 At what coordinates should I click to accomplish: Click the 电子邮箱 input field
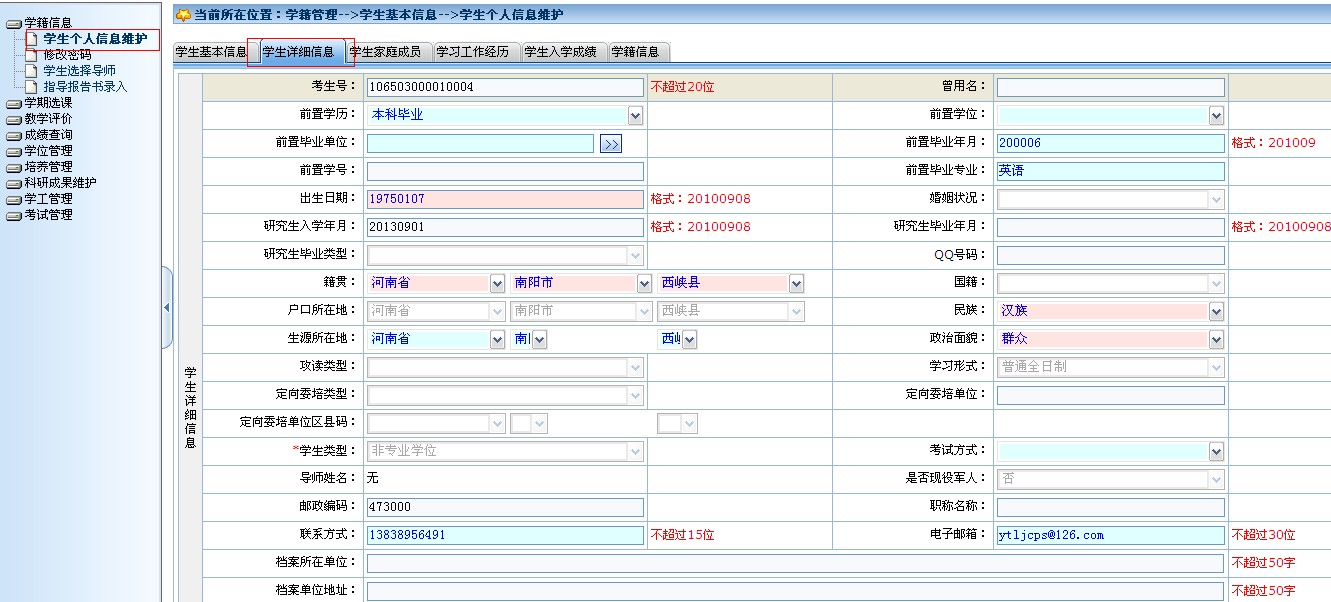click(x=1110, y=535)
